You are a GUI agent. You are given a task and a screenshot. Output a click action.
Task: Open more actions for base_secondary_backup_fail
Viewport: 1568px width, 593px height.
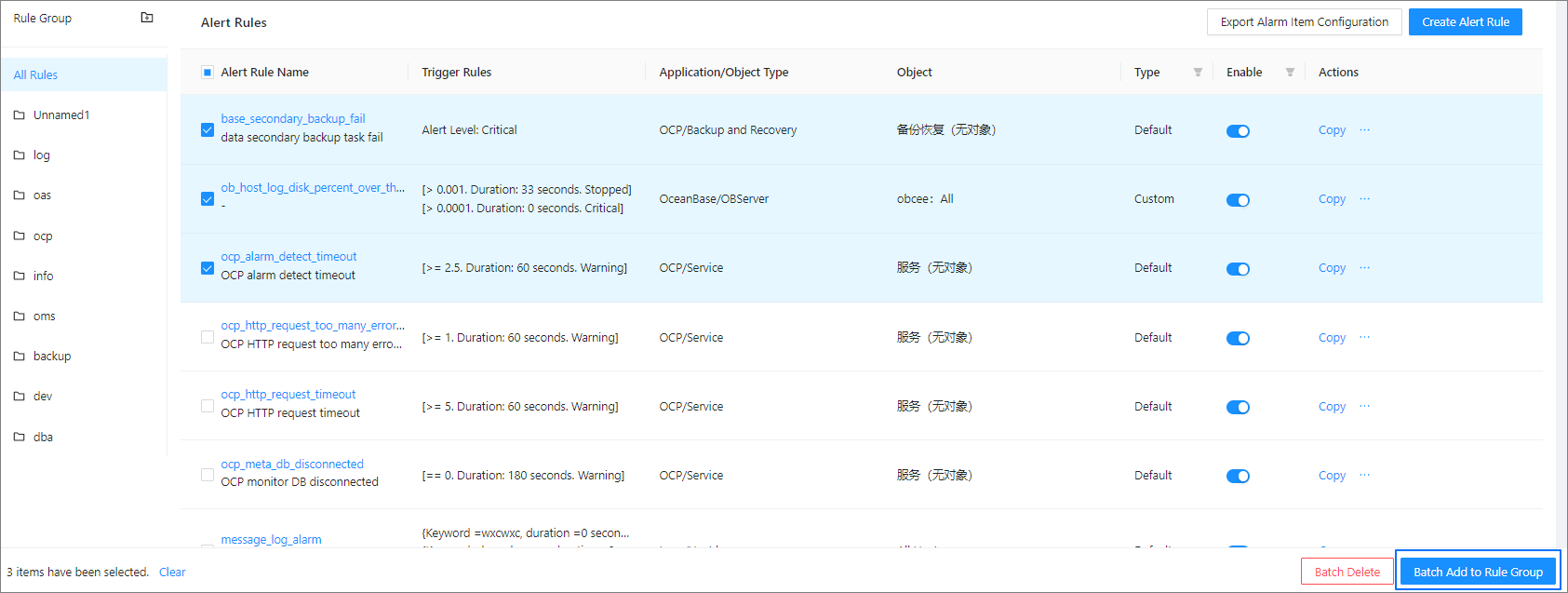pyautogui.click(x=1364, y=130)
